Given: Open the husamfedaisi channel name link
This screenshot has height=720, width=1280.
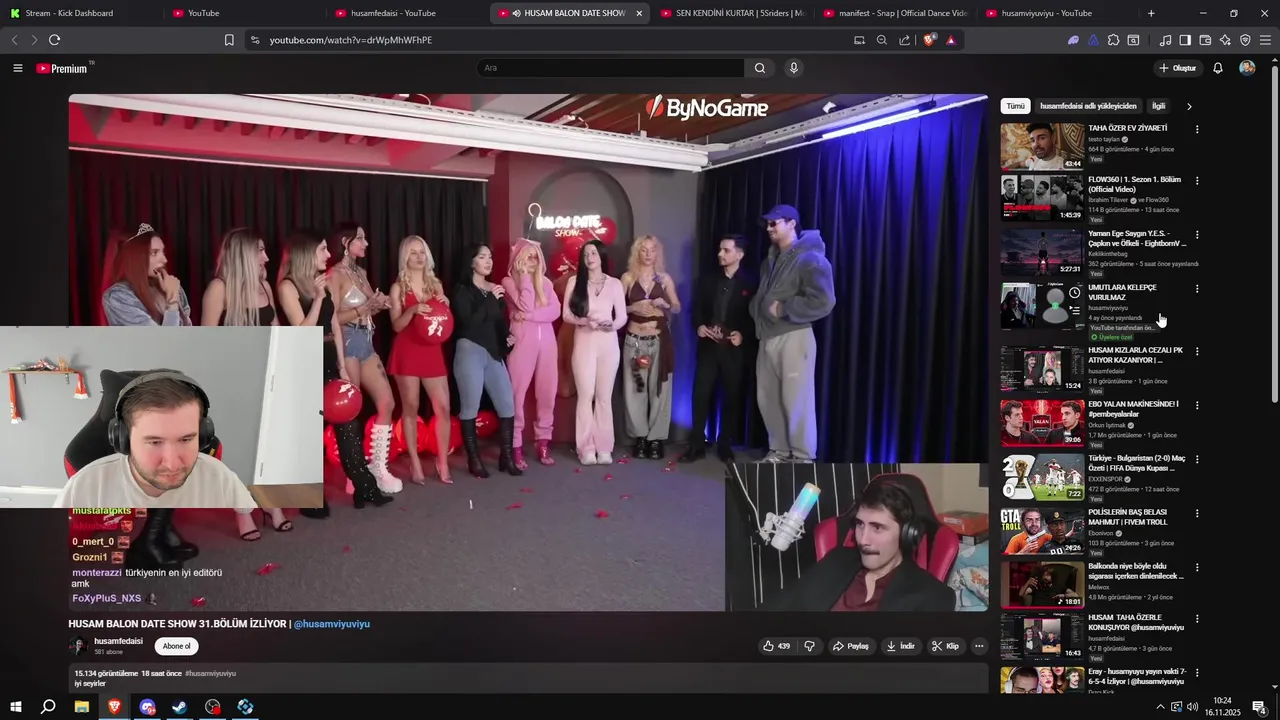Looking at the screenshot, I should tap(118, 641).
